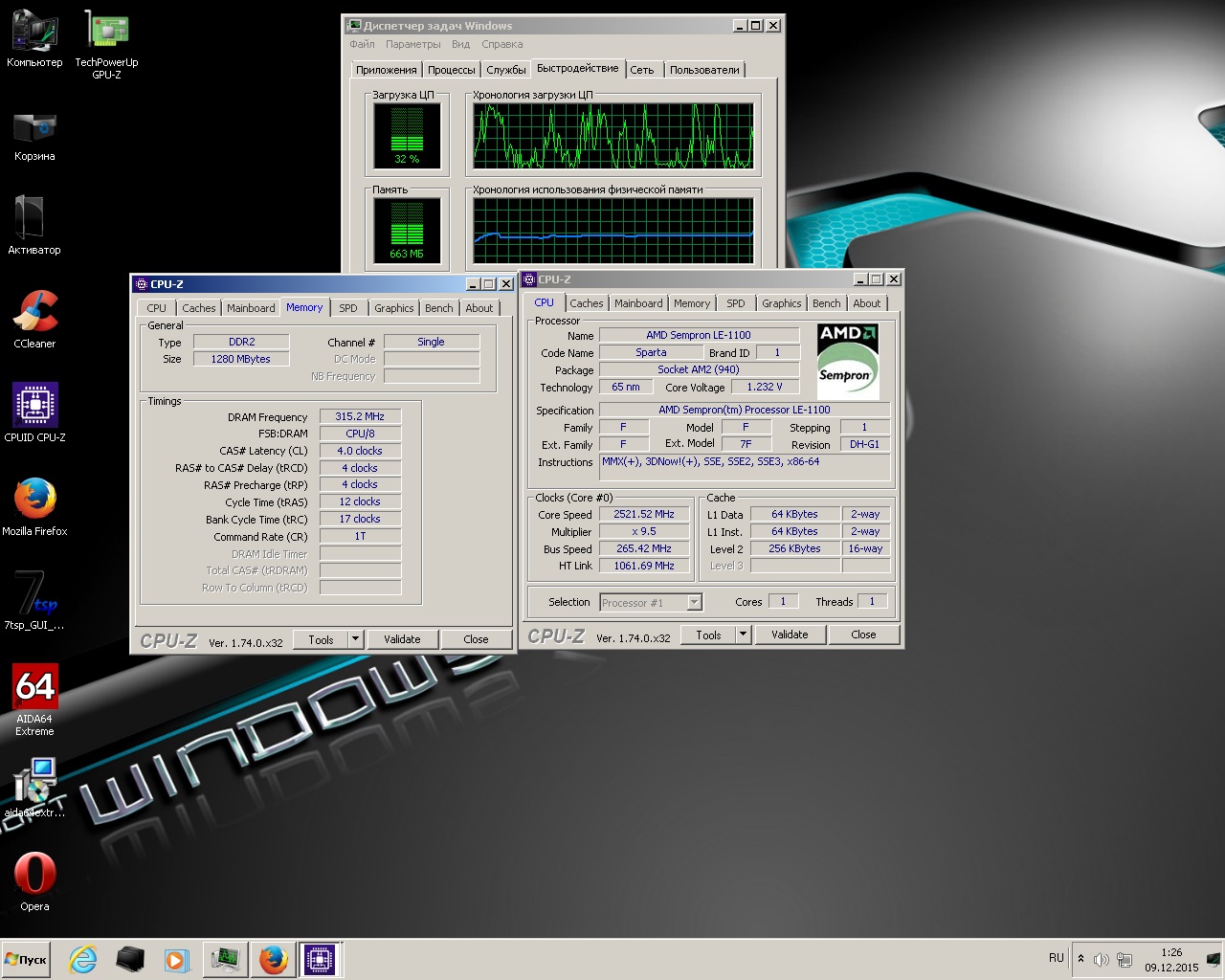Screen dimensions: 1225x980
Task: Click the DRAM Frequency 315.2 MHz field
Action: coord(360,416)
